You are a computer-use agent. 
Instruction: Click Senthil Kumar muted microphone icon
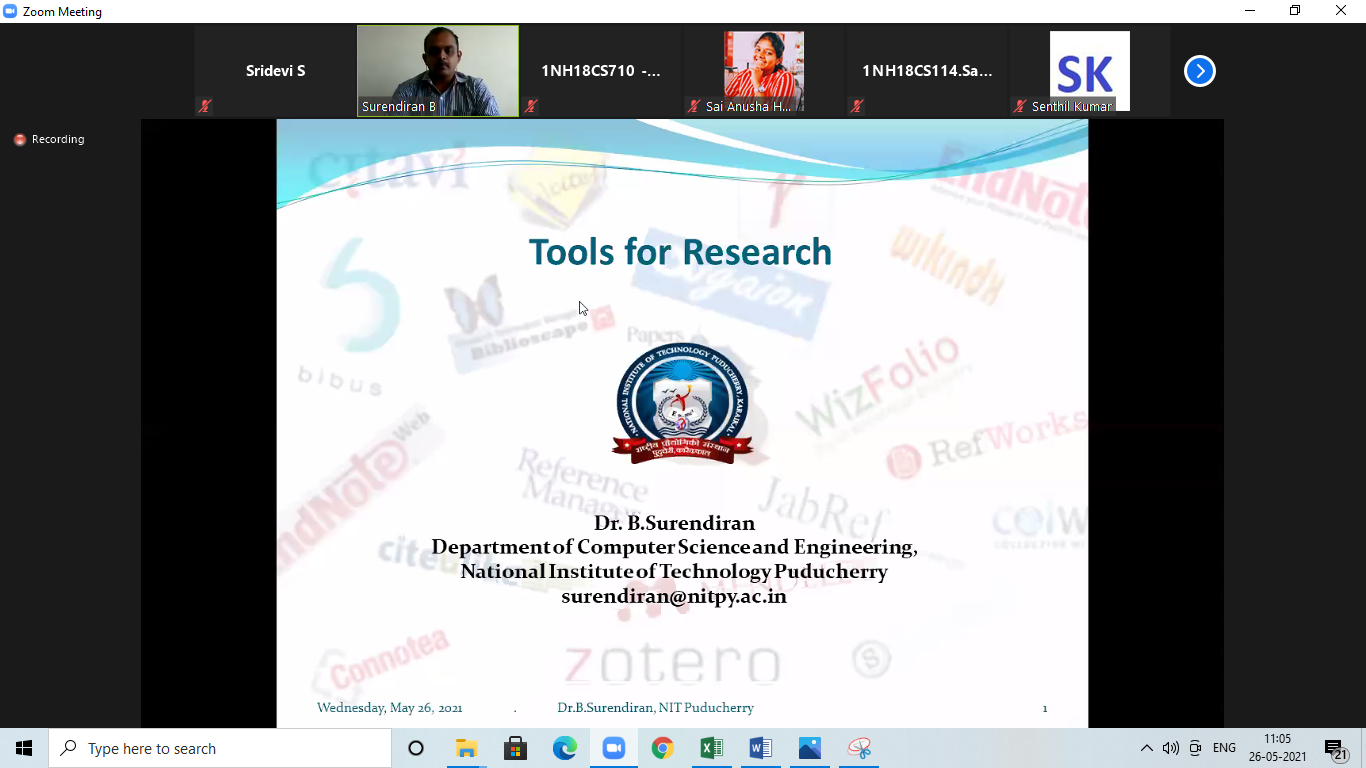click(1020, 106)
